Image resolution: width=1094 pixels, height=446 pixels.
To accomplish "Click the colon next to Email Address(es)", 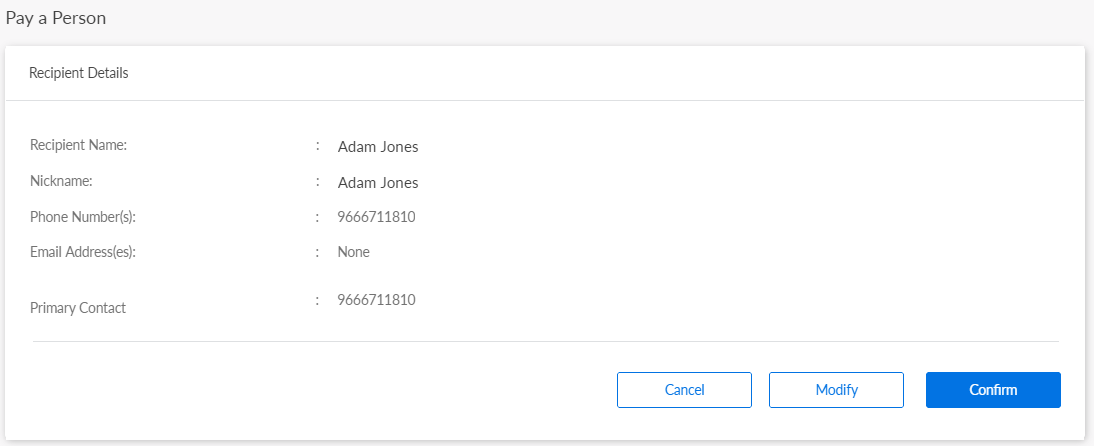I will (x=318, y=252).
